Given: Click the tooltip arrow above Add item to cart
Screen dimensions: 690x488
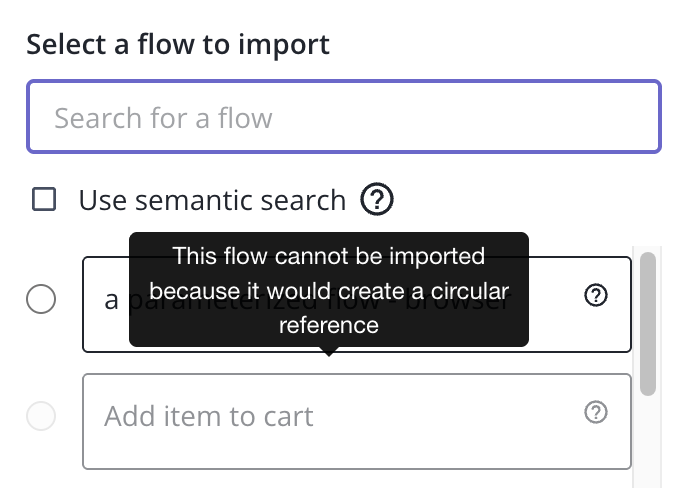Looking at the screenshot, I should coord(329,351).
